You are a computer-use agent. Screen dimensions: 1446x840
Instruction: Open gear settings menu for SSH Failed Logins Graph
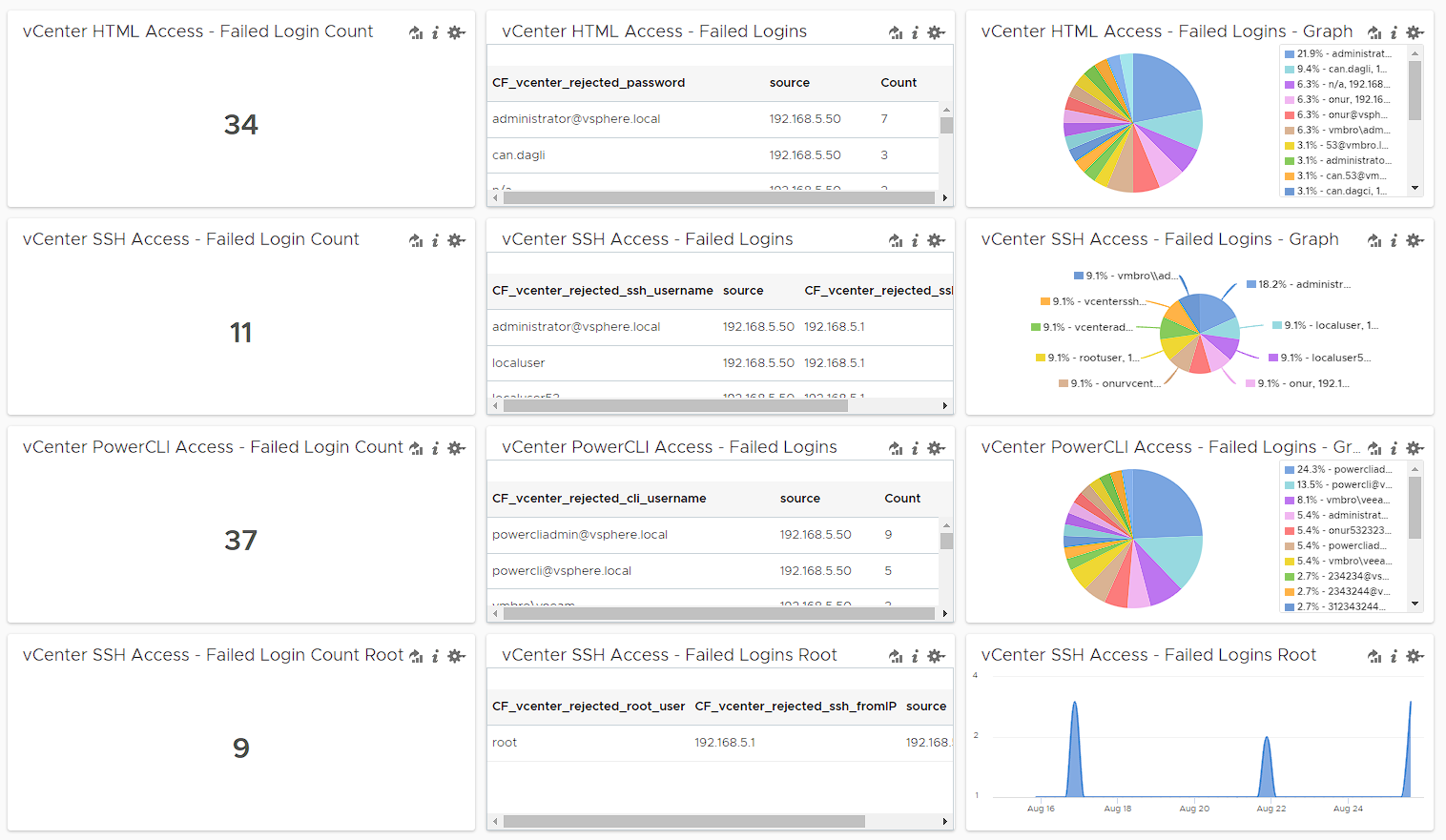(1415, 240)
